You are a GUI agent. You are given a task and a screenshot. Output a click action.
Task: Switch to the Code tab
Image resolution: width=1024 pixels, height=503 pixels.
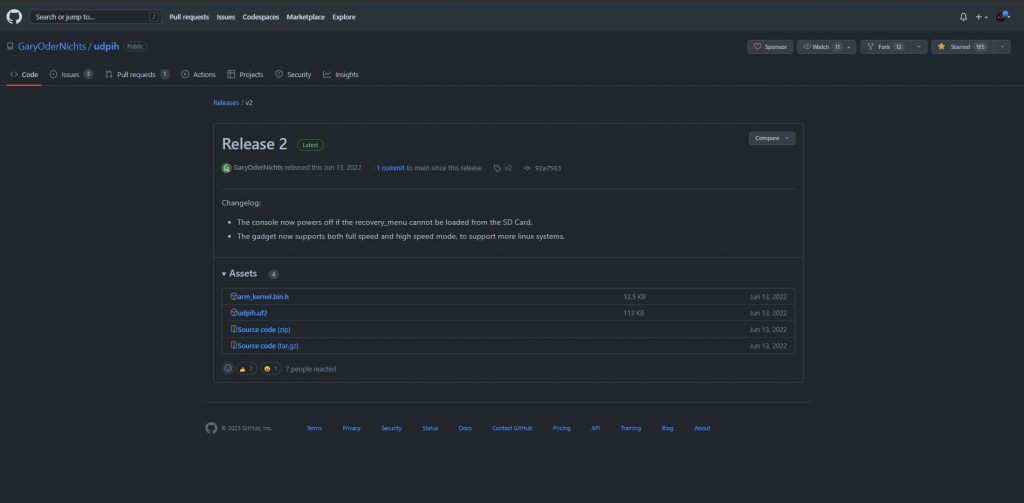[x=24, y=74]
